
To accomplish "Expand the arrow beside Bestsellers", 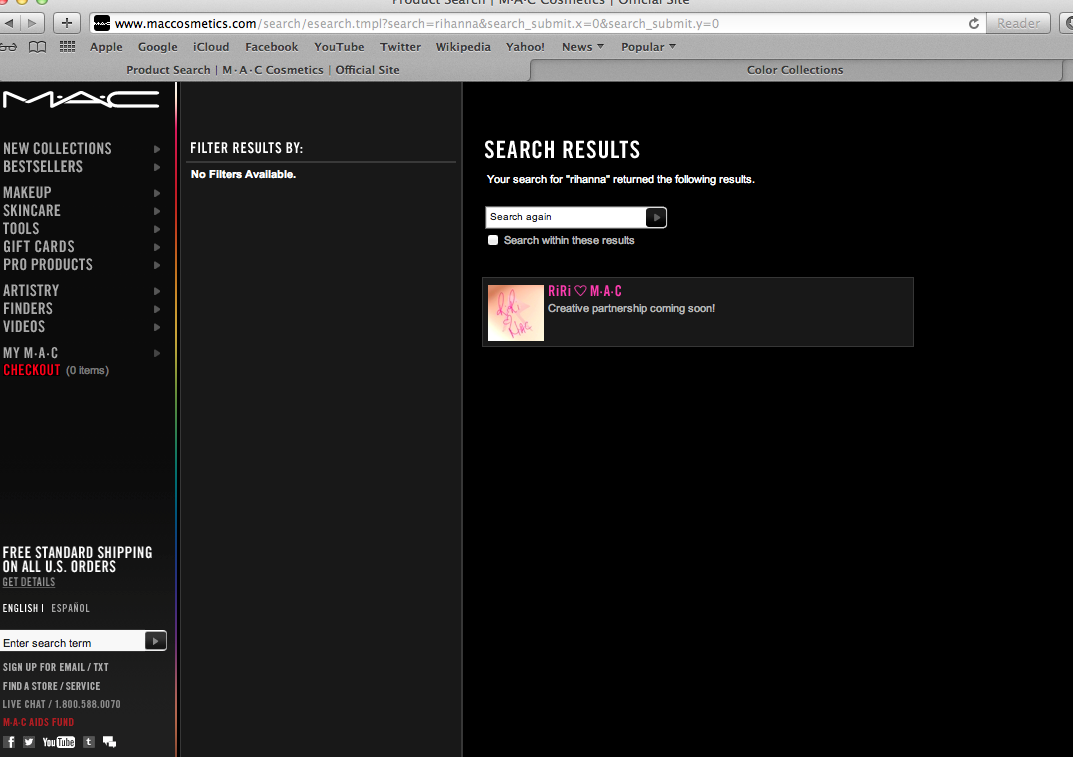I will [x=157, y=167].
